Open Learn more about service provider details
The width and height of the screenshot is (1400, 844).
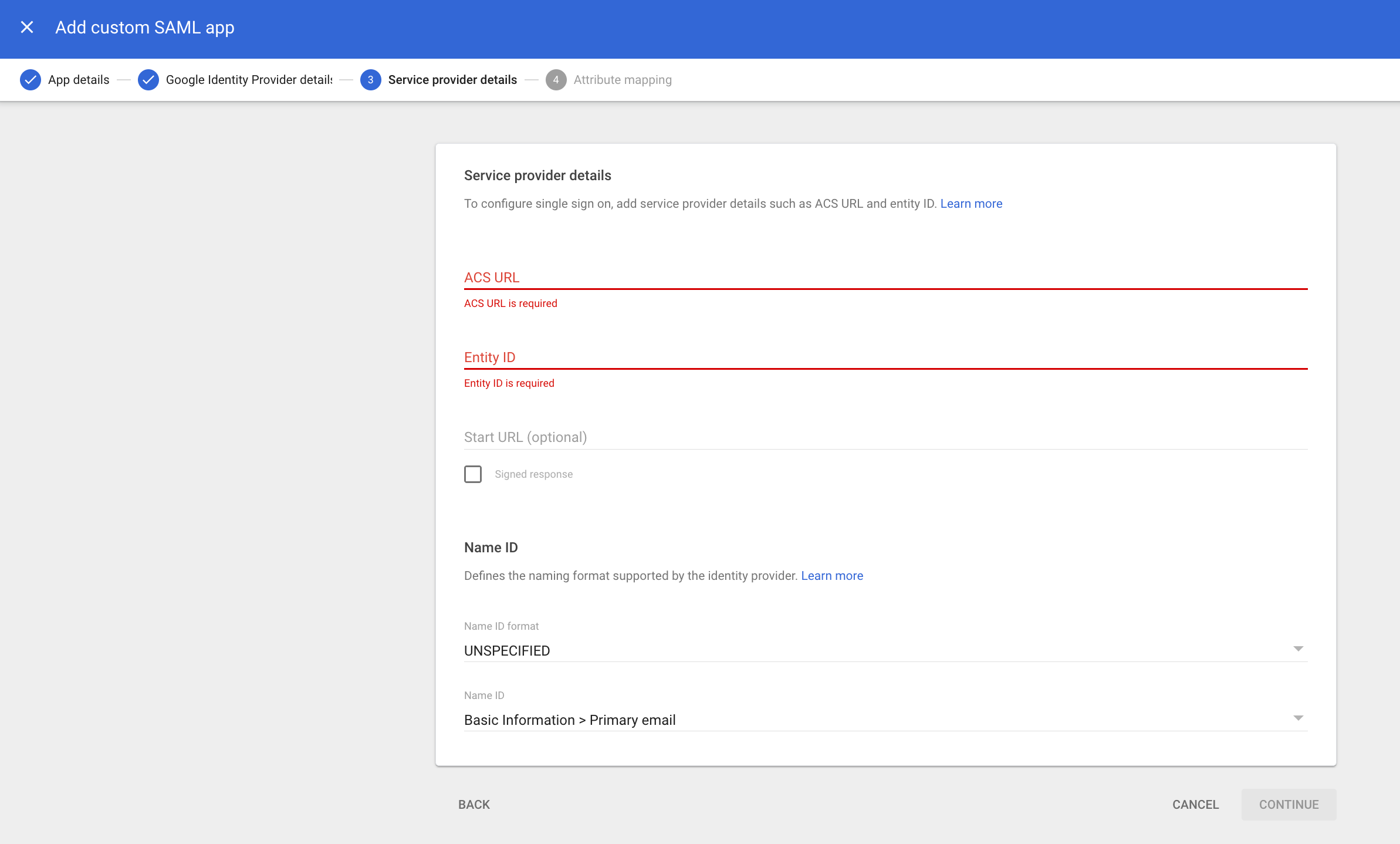(x=971, y=203)
